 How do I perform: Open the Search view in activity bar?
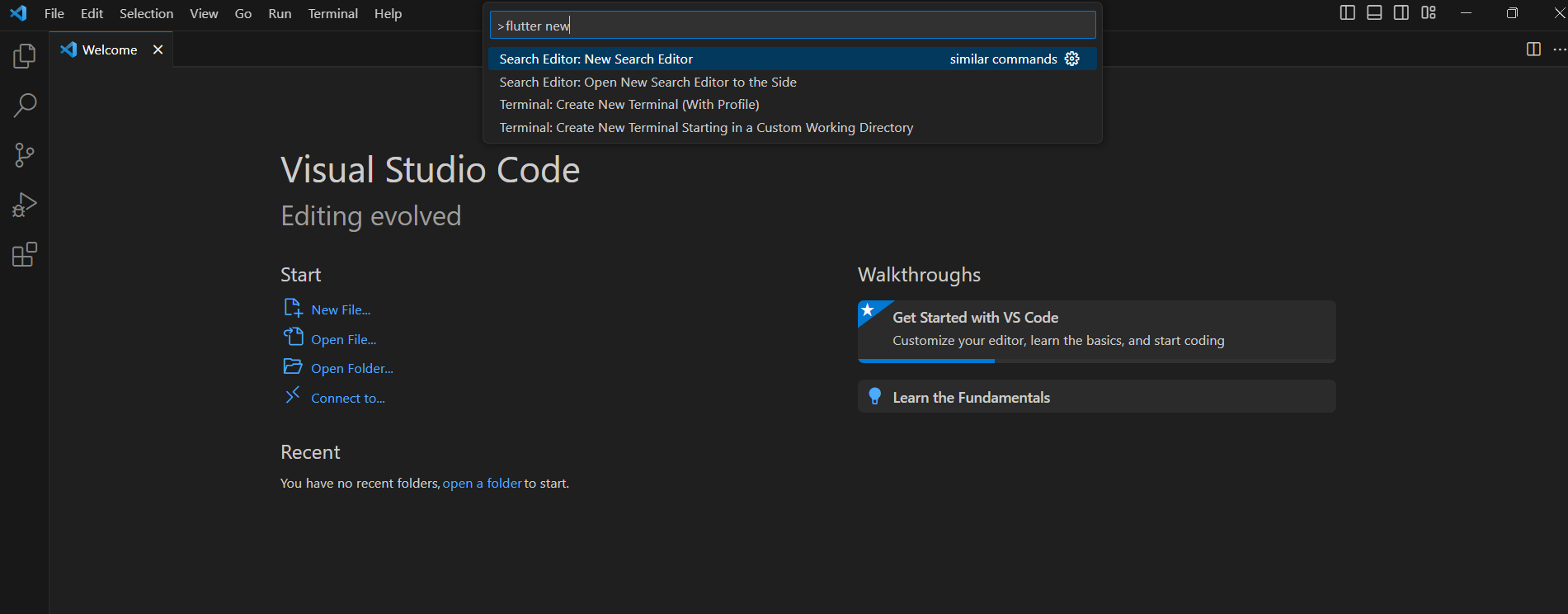(x=25, y=106)
